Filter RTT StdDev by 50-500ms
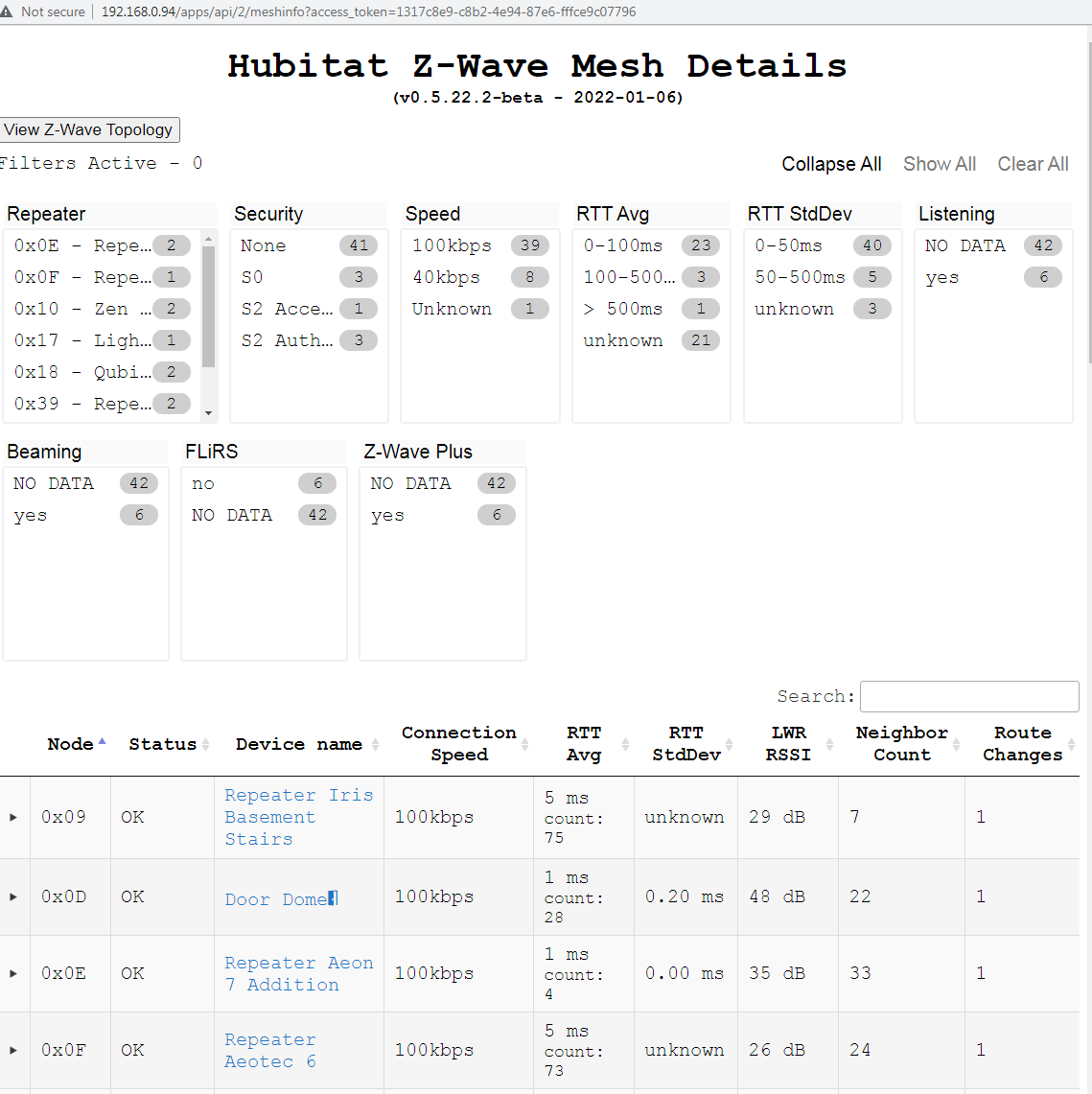The width and height of the screenshot is (1092, 1094). coord(823,277)
